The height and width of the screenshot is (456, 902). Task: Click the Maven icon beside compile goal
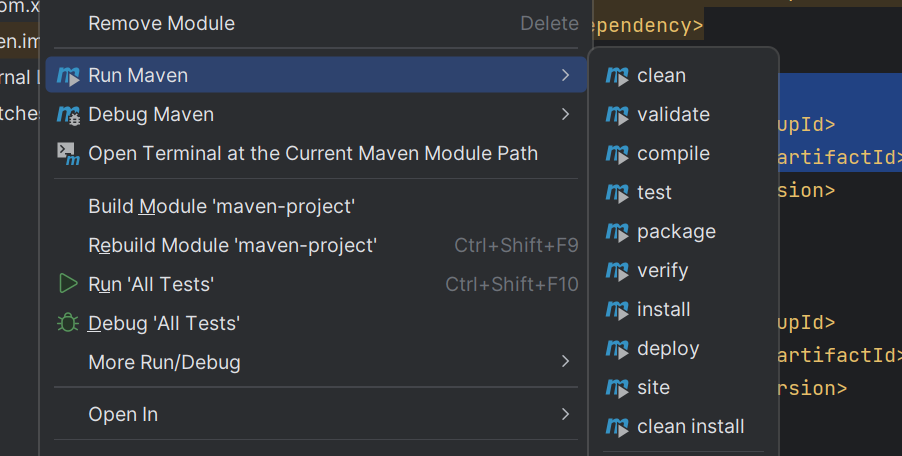point(617,154)
